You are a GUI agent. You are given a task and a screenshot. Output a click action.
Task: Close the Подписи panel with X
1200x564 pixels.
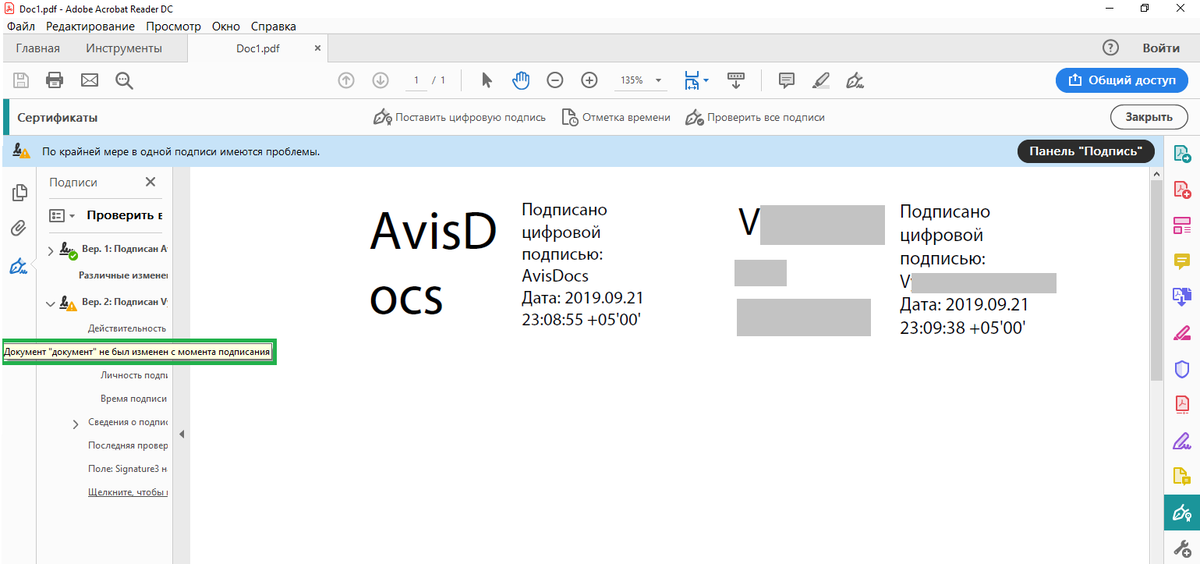click(151, 182)
